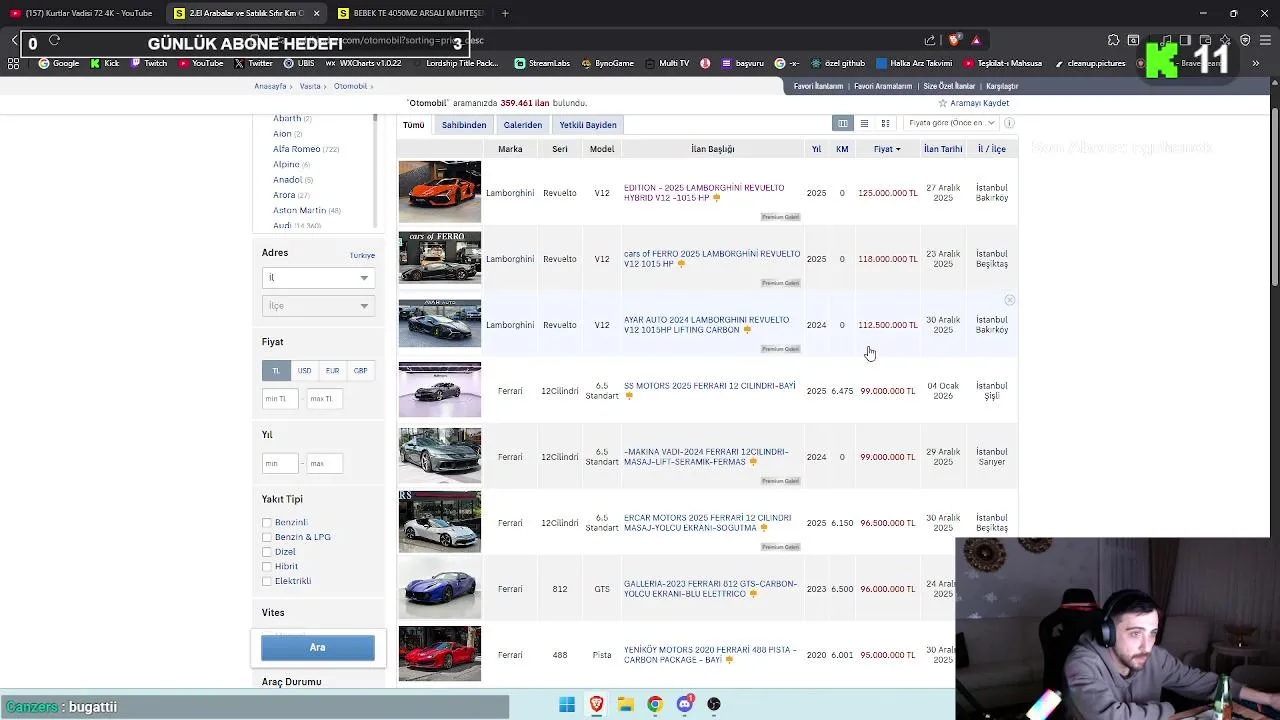Select the Sahibinden tab
The height and width of the screenshot is (720, 1280).
click(464, 125)
